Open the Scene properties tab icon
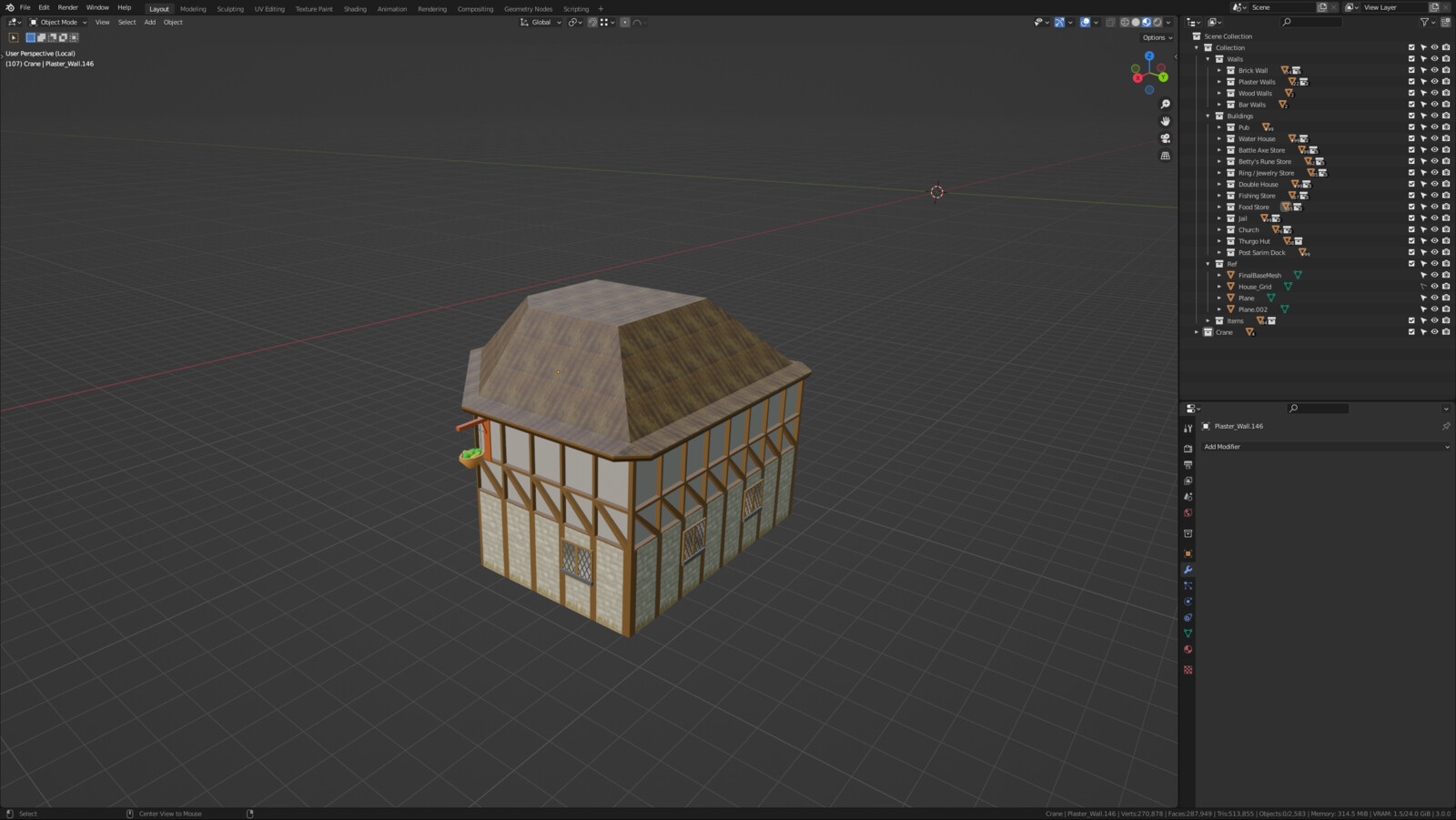The image size is (1456, 820). 1188,497
